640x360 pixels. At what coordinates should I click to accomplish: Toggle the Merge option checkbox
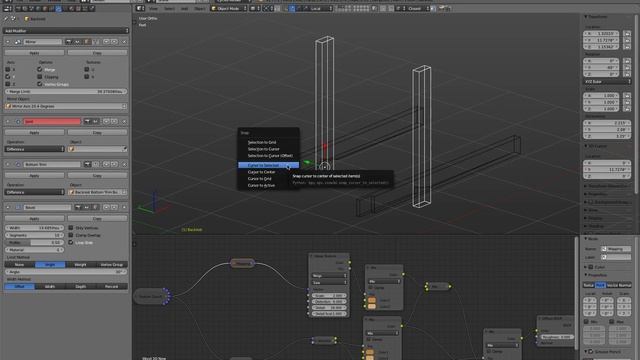pos(39,69)
